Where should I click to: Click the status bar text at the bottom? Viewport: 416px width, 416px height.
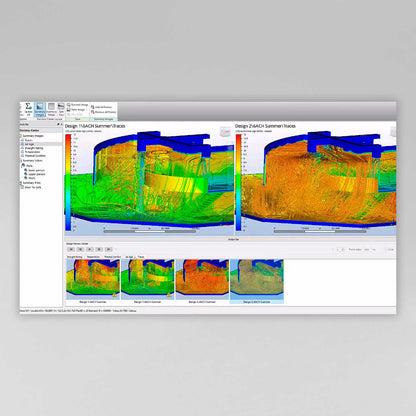click(x=78, y=311)
